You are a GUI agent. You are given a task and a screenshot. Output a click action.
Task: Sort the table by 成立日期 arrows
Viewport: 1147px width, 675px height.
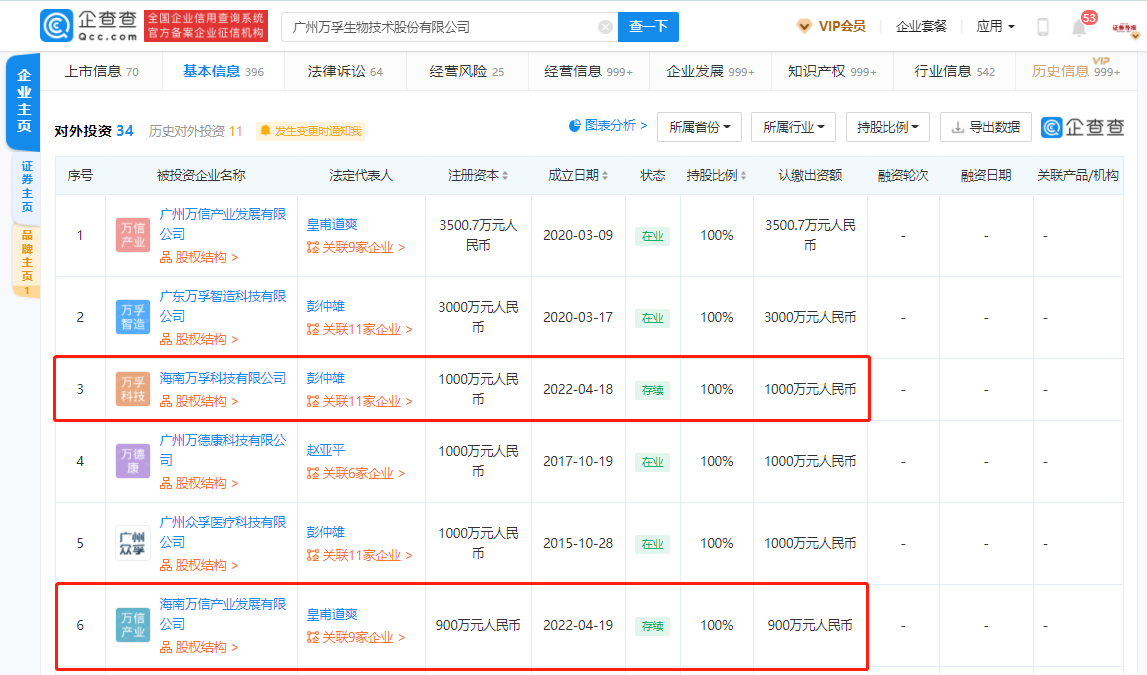(x=605, y=176)
